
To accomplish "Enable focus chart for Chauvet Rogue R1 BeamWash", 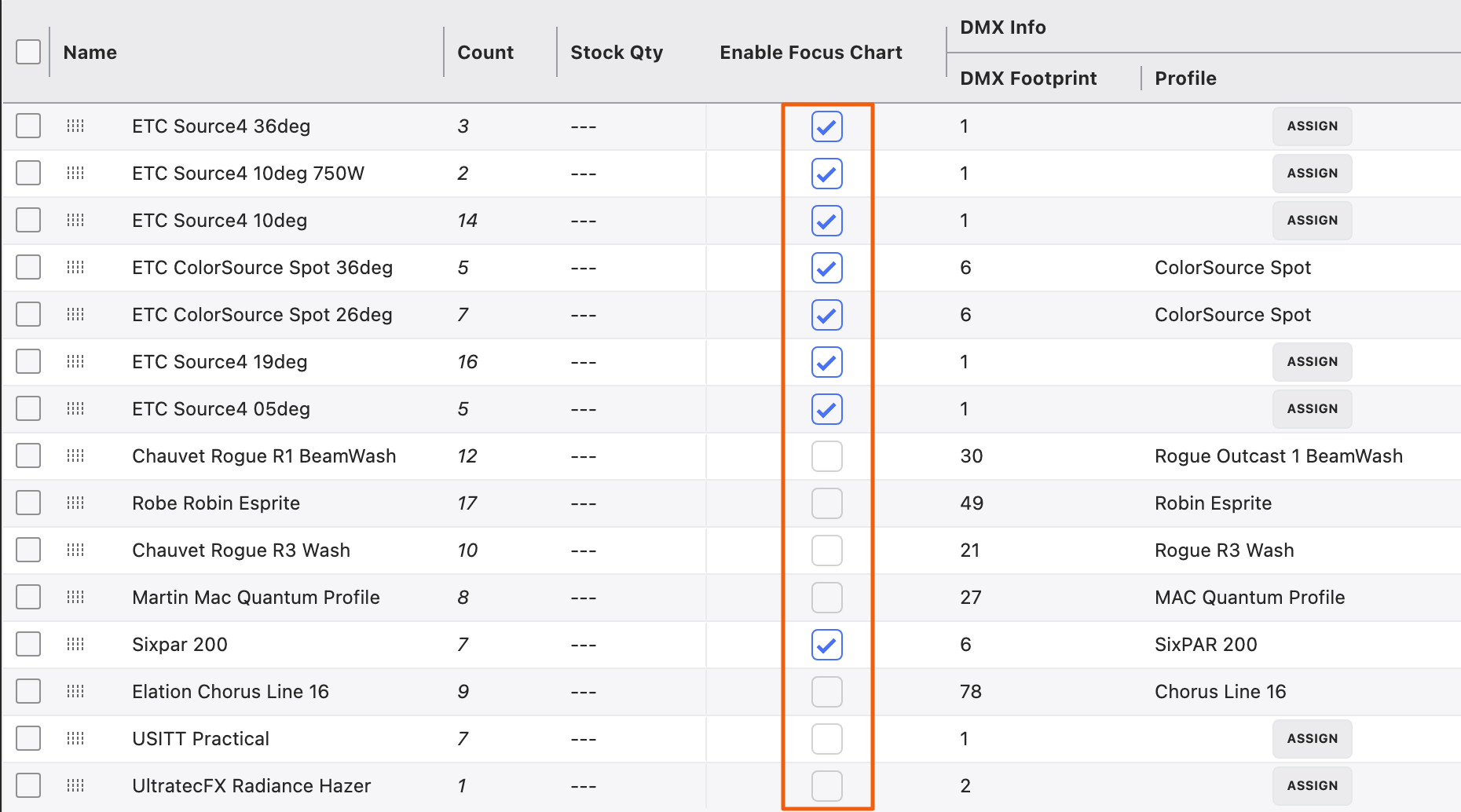I will click(826, 456).
